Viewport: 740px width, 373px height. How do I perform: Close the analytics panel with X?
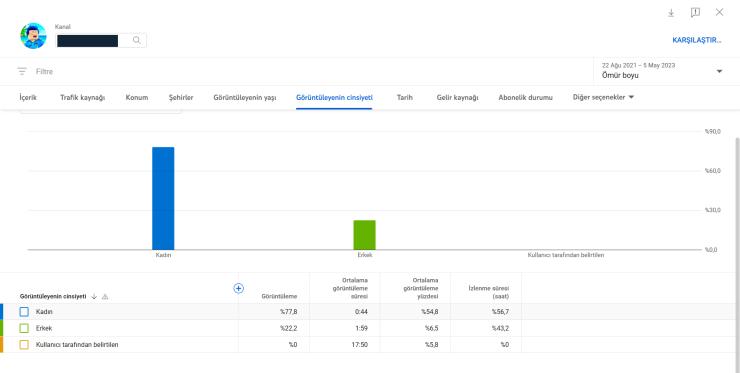719,12
